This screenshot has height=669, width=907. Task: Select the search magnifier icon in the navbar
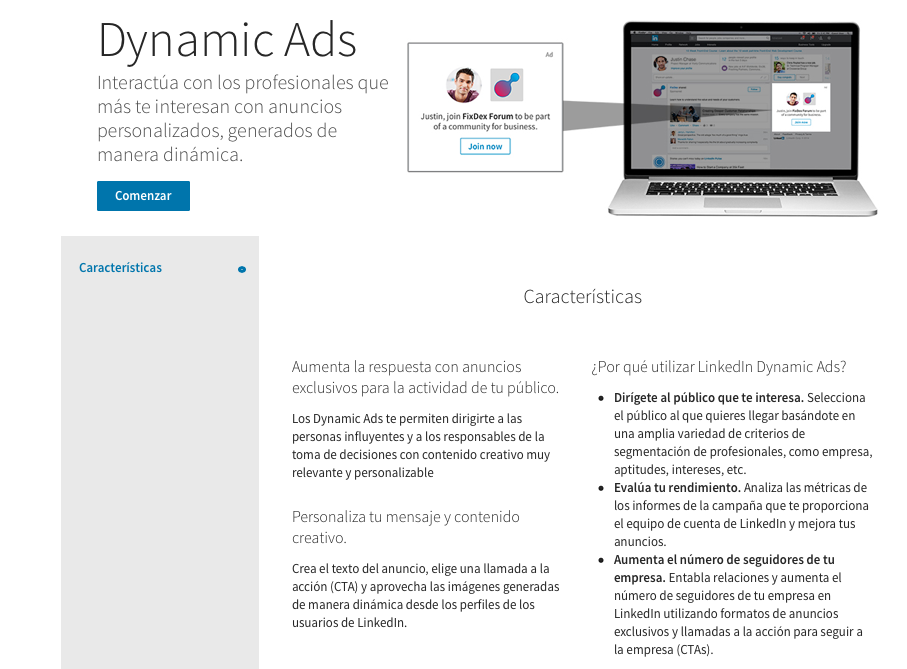pyautogui.click(x=768, y=38)
